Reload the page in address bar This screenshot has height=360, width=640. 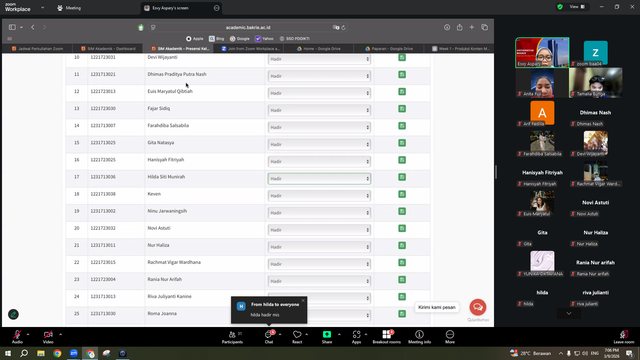click(344, 27)
